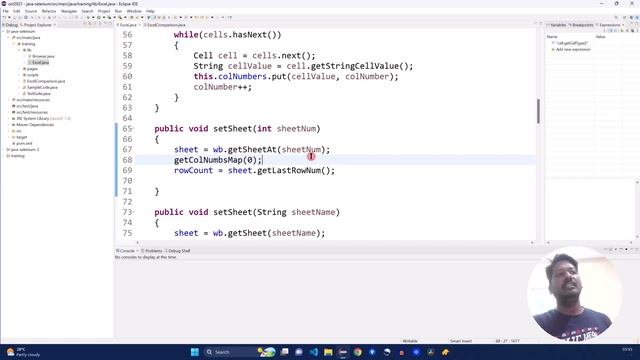Click the Name column header in Expressions

(x=552, y=37)
